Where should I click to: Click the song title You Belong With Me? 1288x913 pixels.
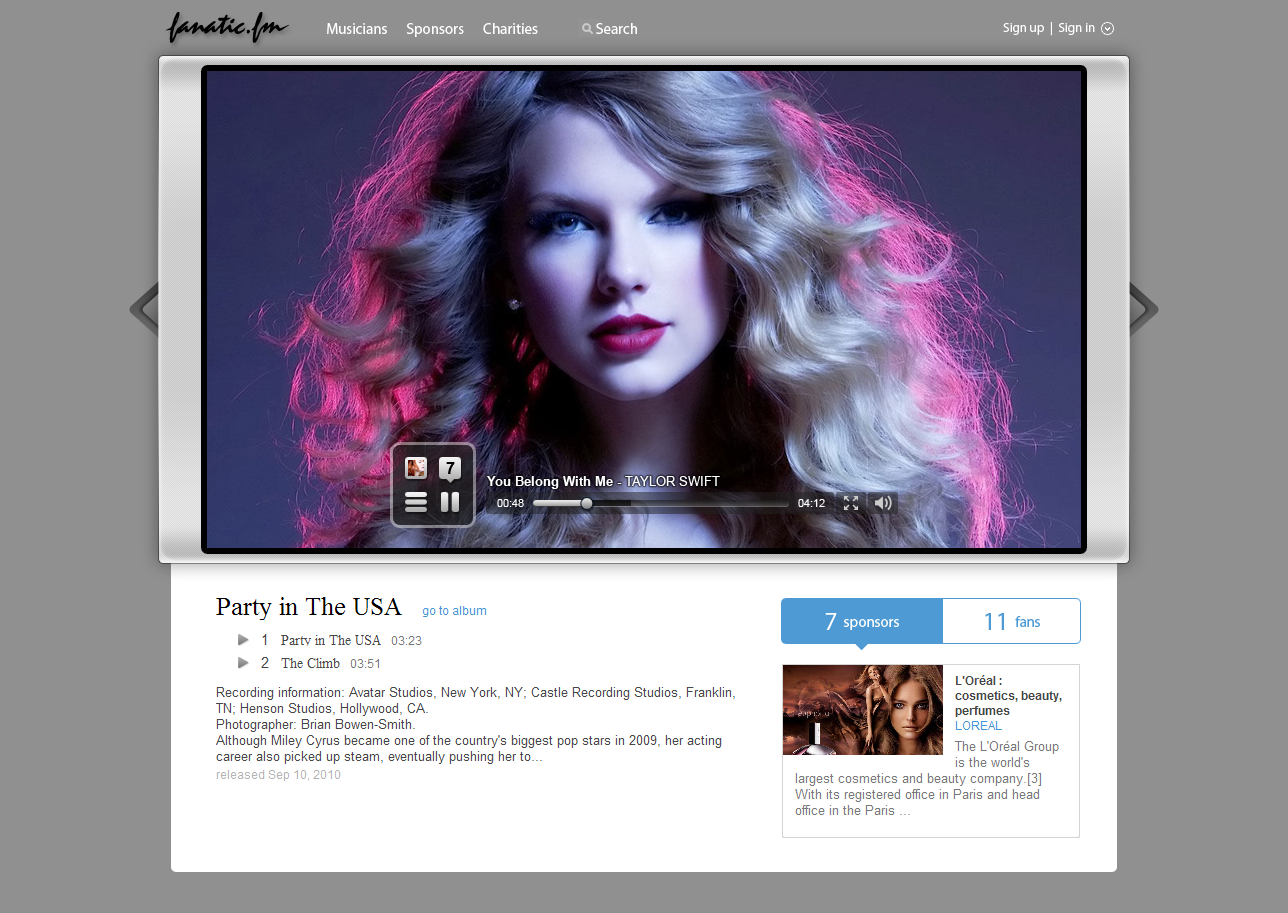pyautogui.click(x=550, y=482)
